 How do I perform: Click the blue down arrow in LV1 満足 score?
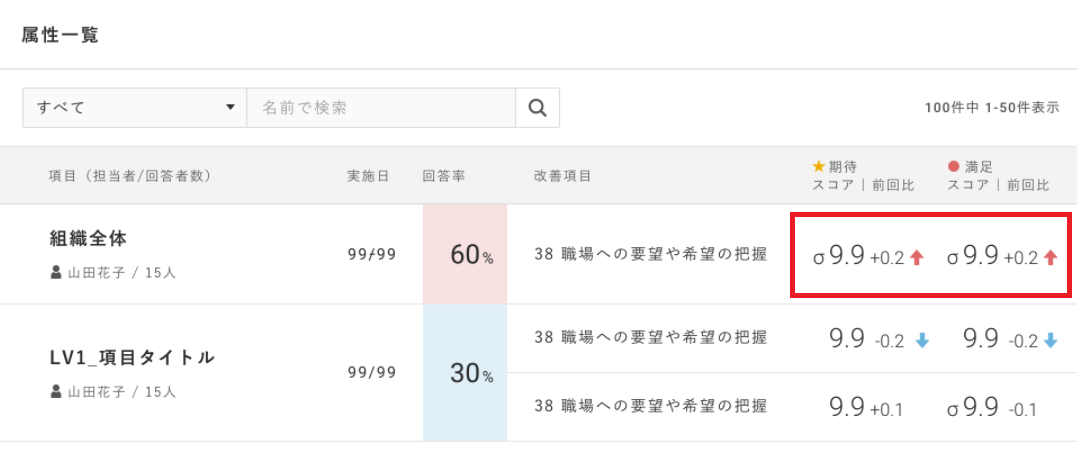(1050, 341)
